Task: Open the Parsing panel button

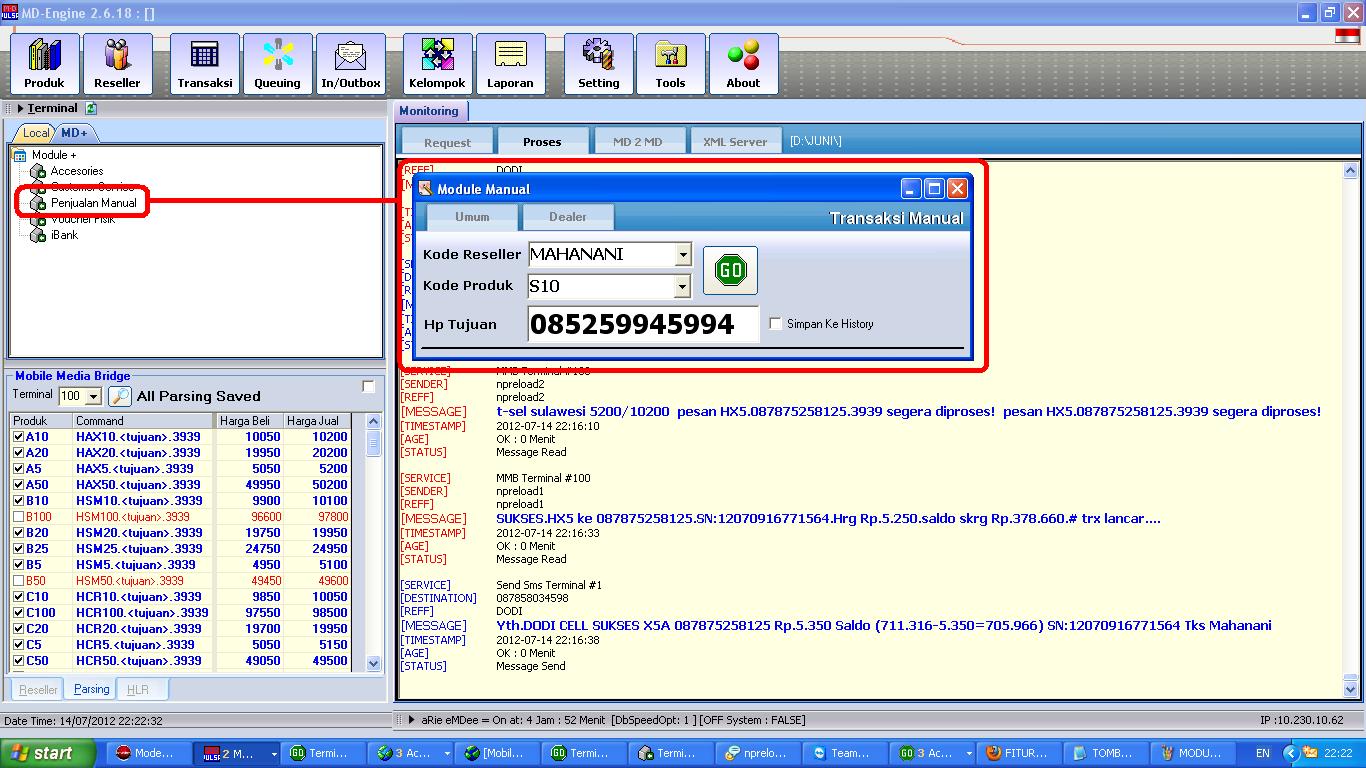Action: point(91,688)
